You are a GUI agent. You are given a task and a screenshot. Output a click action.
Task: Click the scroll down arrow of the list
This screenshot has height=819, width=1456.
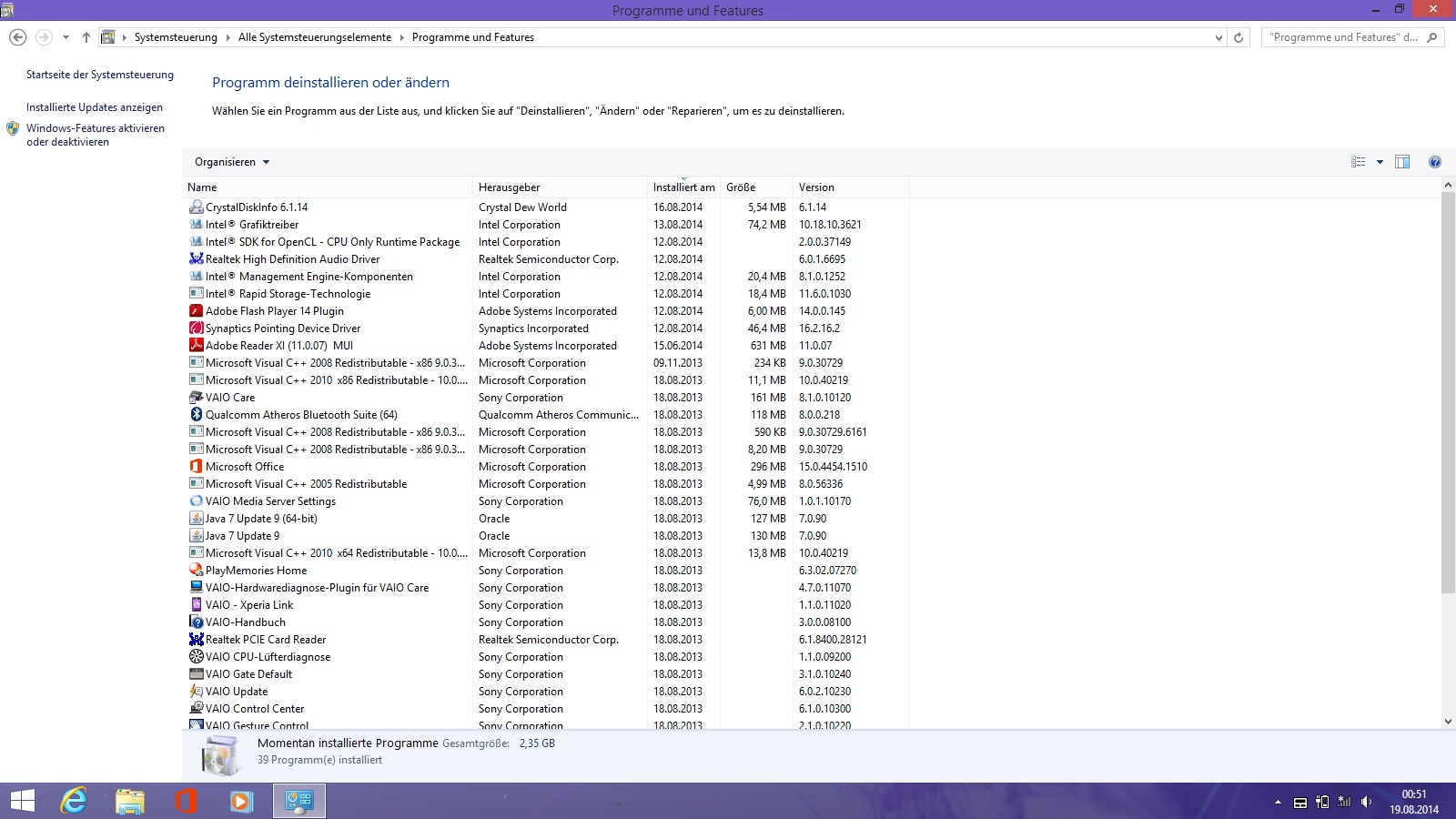pos(1448,722)
